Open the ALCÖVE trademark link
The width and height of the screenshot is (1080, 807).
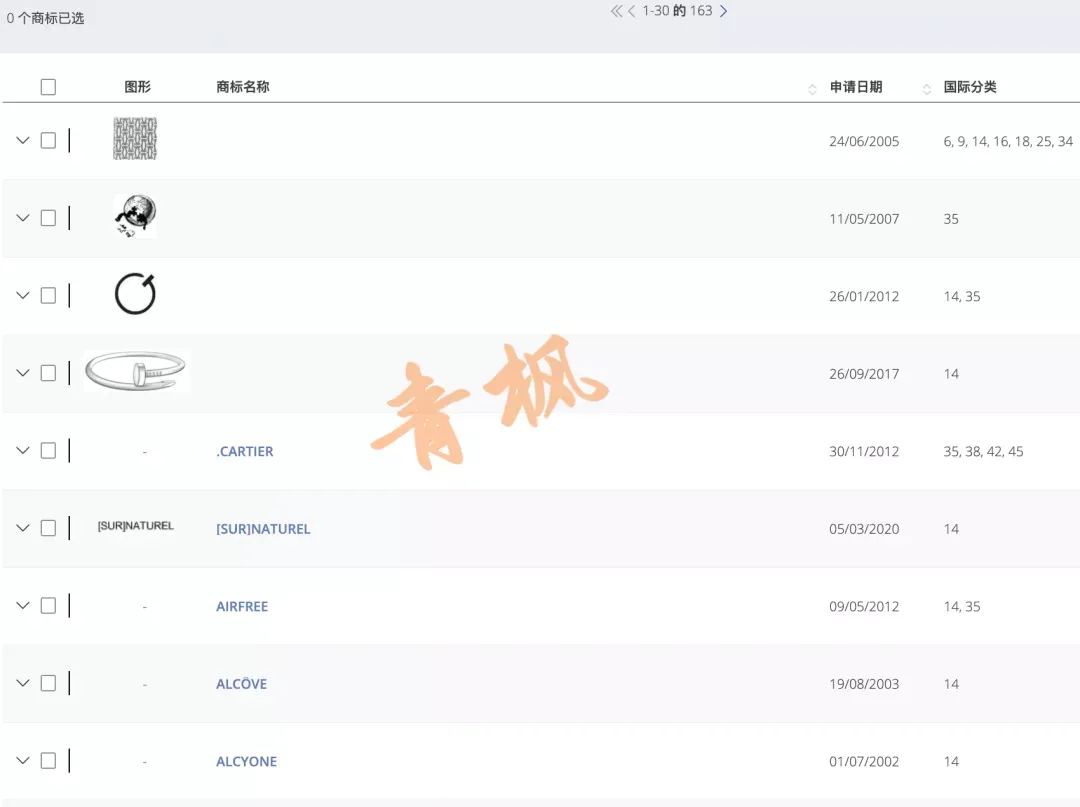tap(241, 684)
